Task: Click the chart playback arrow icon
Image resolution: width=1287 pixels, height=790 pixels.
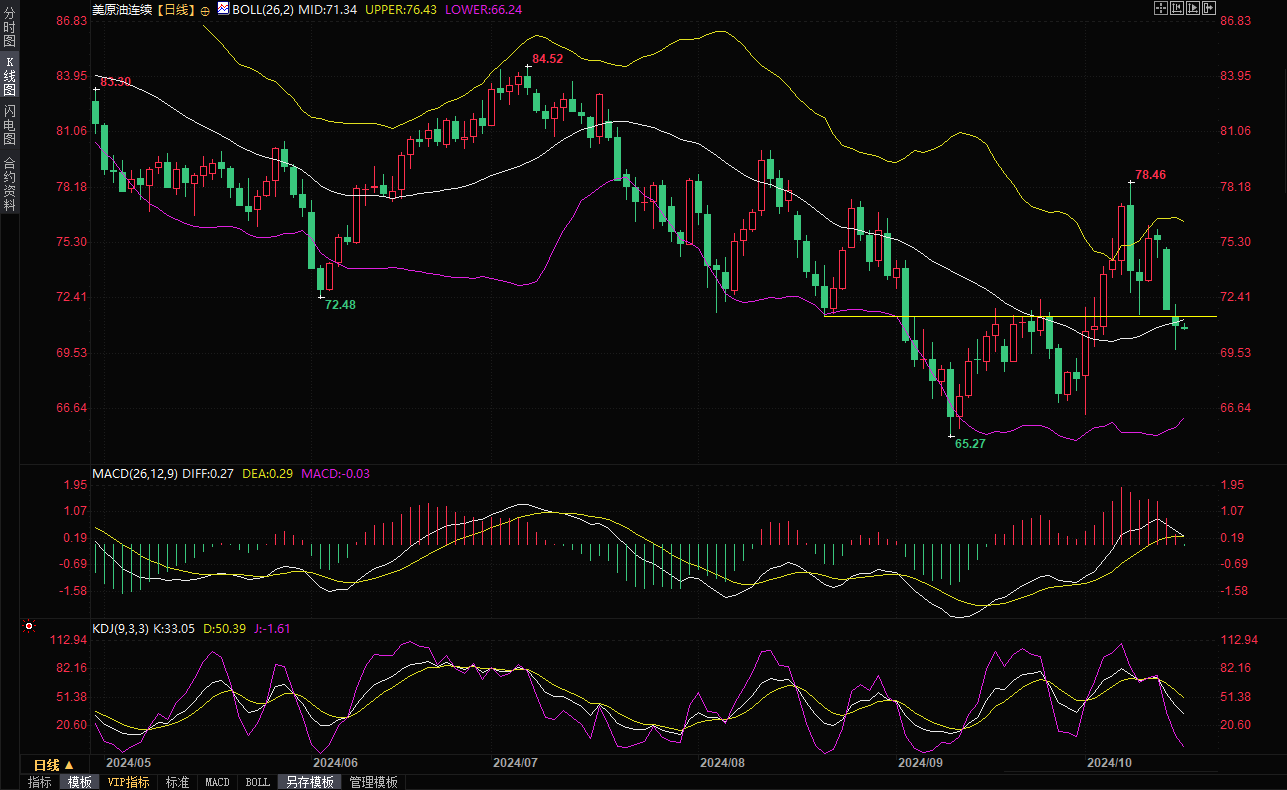Action: pyautogui.click(x=1193, y=8)
